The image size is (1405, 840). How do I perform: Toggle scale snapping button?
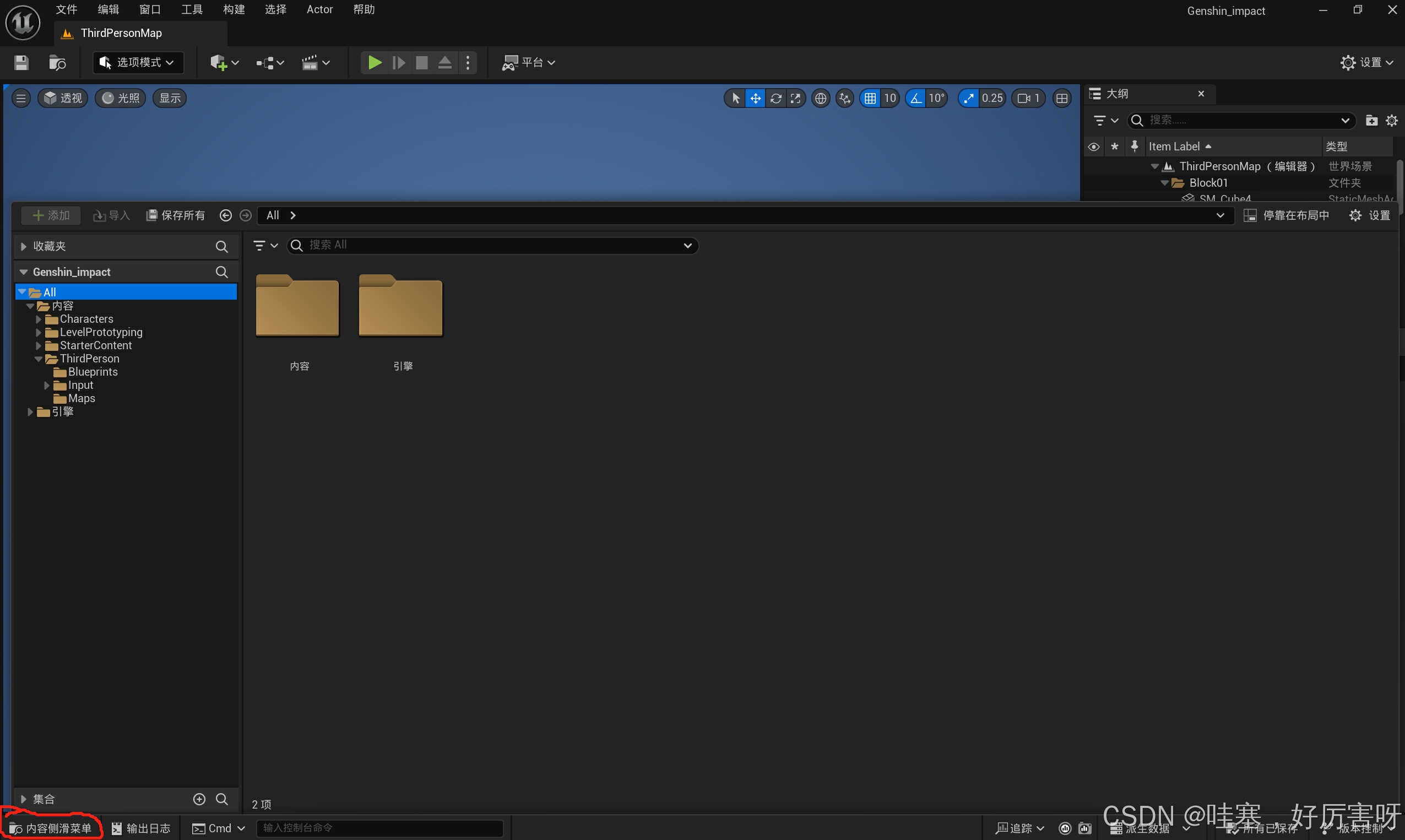tap(969, 99)
